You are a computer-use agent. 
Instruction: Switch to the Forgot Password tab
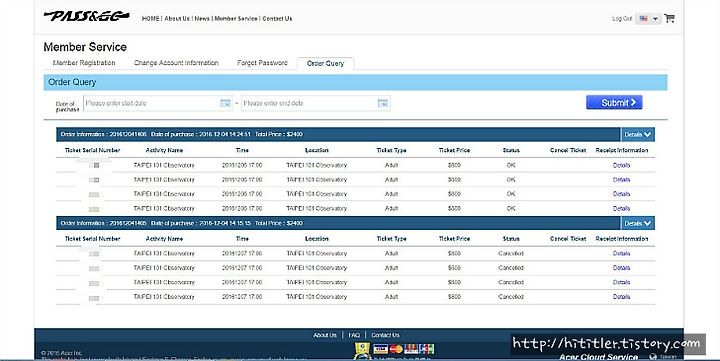[262, 63]
